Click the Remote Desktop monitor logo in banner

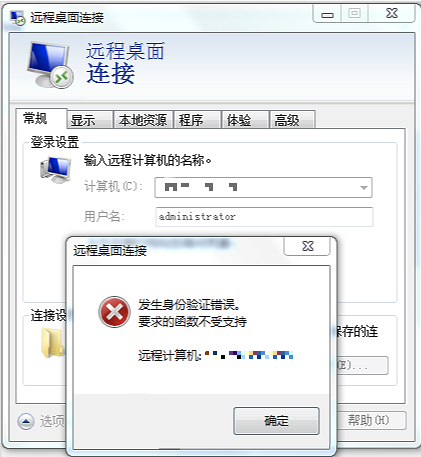click(50, 65)
